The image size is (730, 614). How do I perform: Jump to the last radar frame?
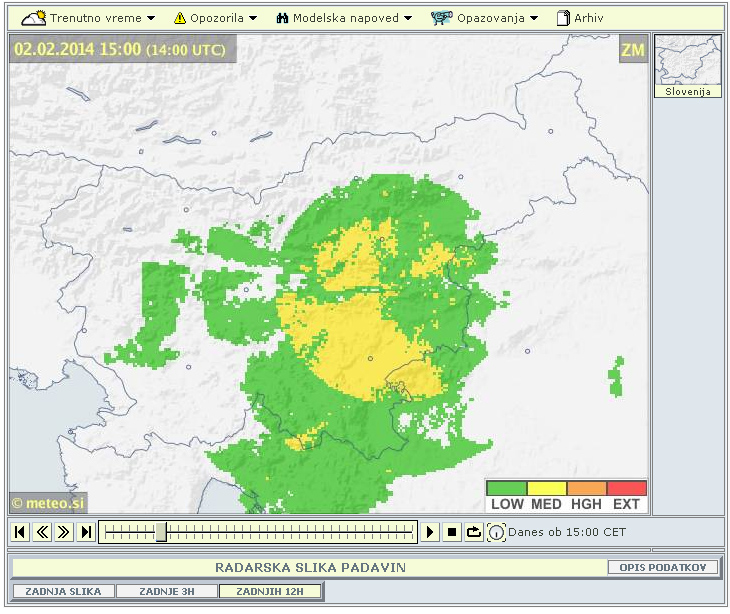click(x=86, y=532)
